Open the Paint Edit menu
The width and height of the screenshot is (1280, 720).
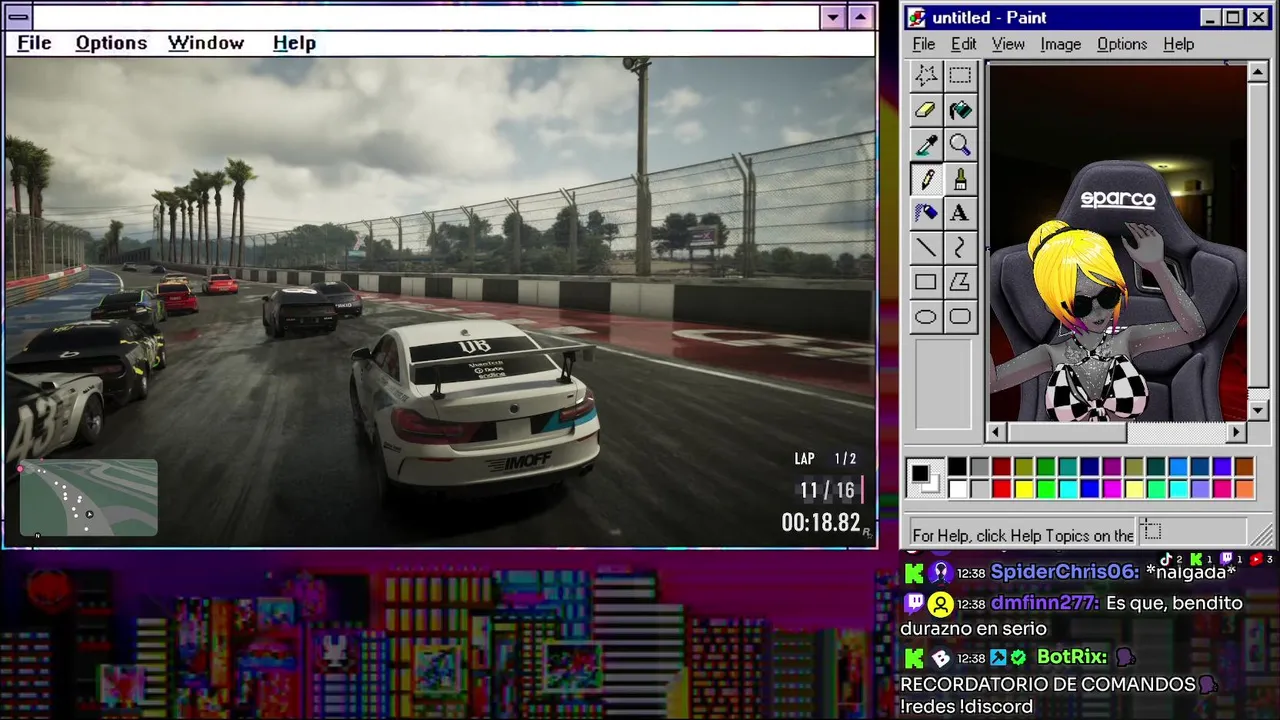964,44
